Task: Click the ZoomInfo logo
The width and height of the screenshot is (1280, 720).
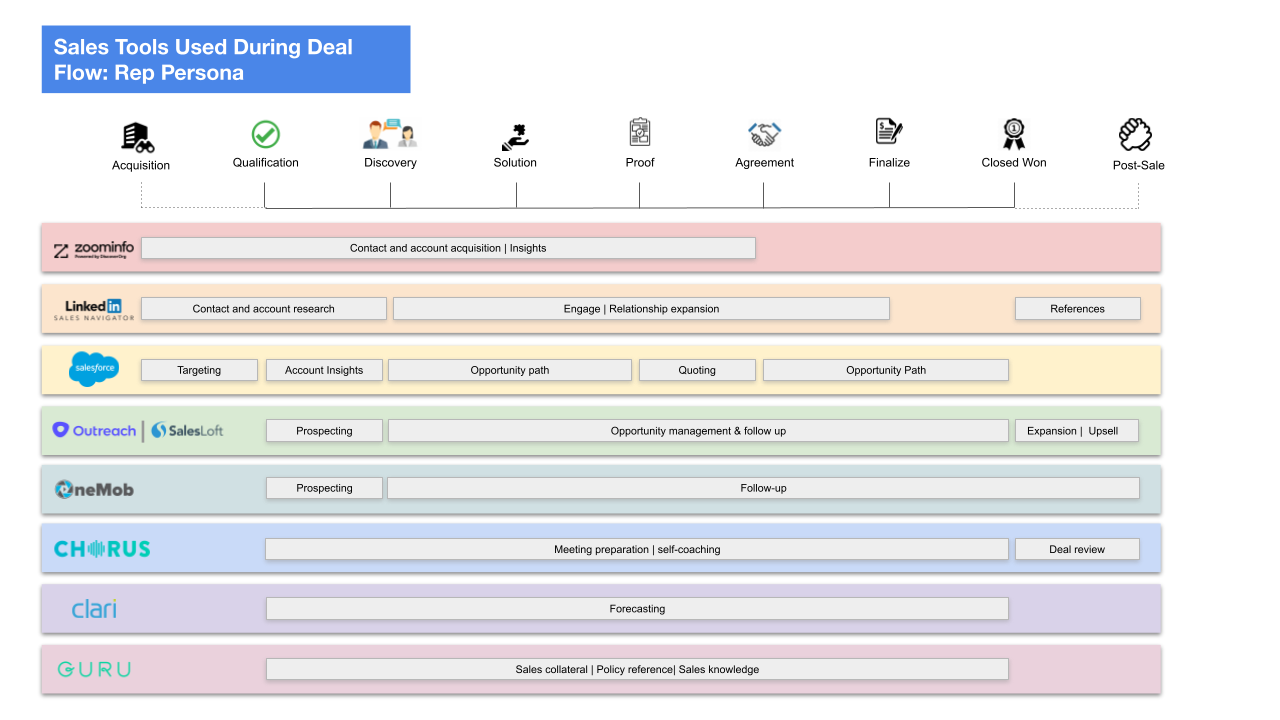Action: click(93, 250)
